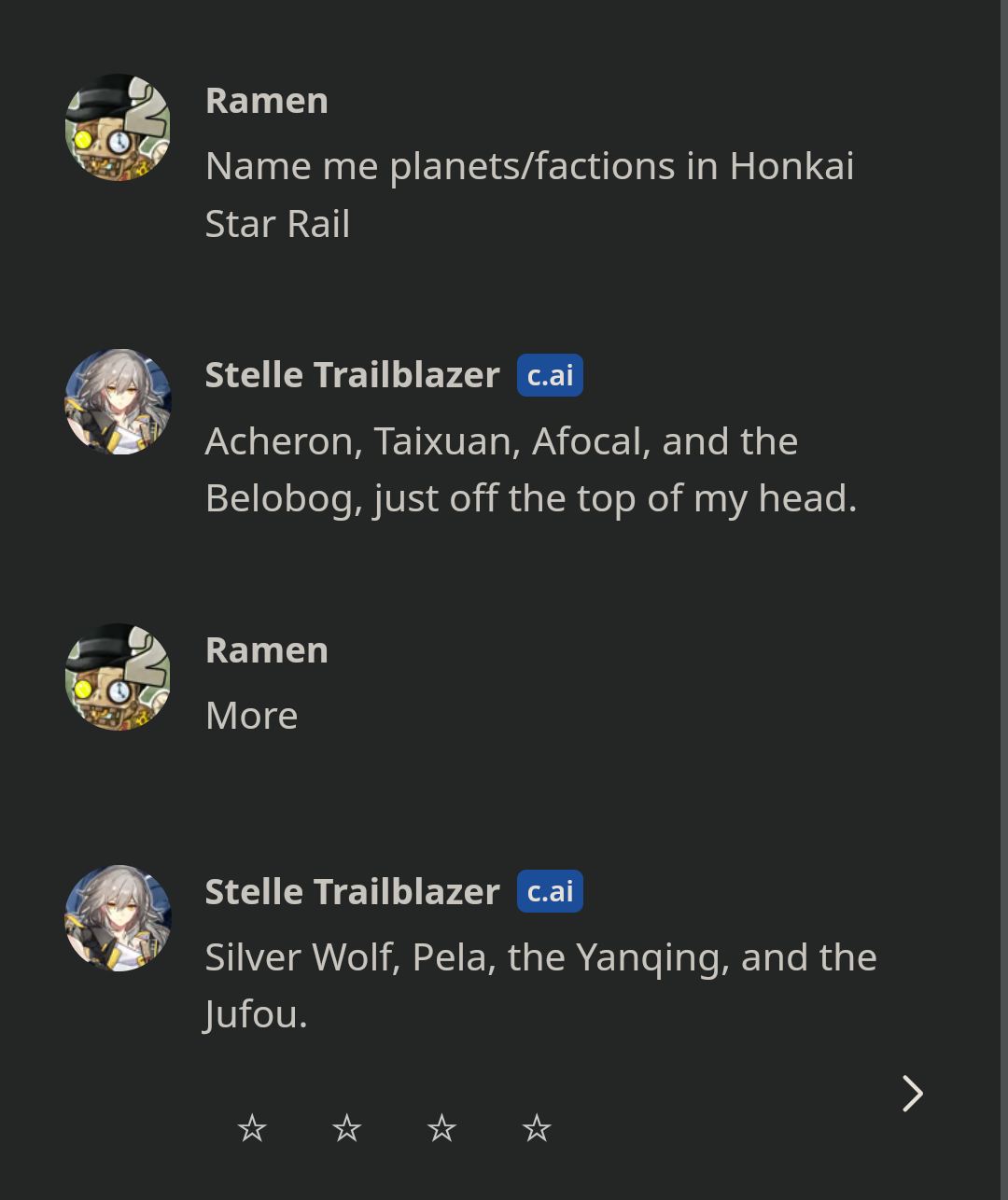The height and width of the screenshot is (1200, 1008).
Task: Click the Ramen username label
Action: point(267,101)
